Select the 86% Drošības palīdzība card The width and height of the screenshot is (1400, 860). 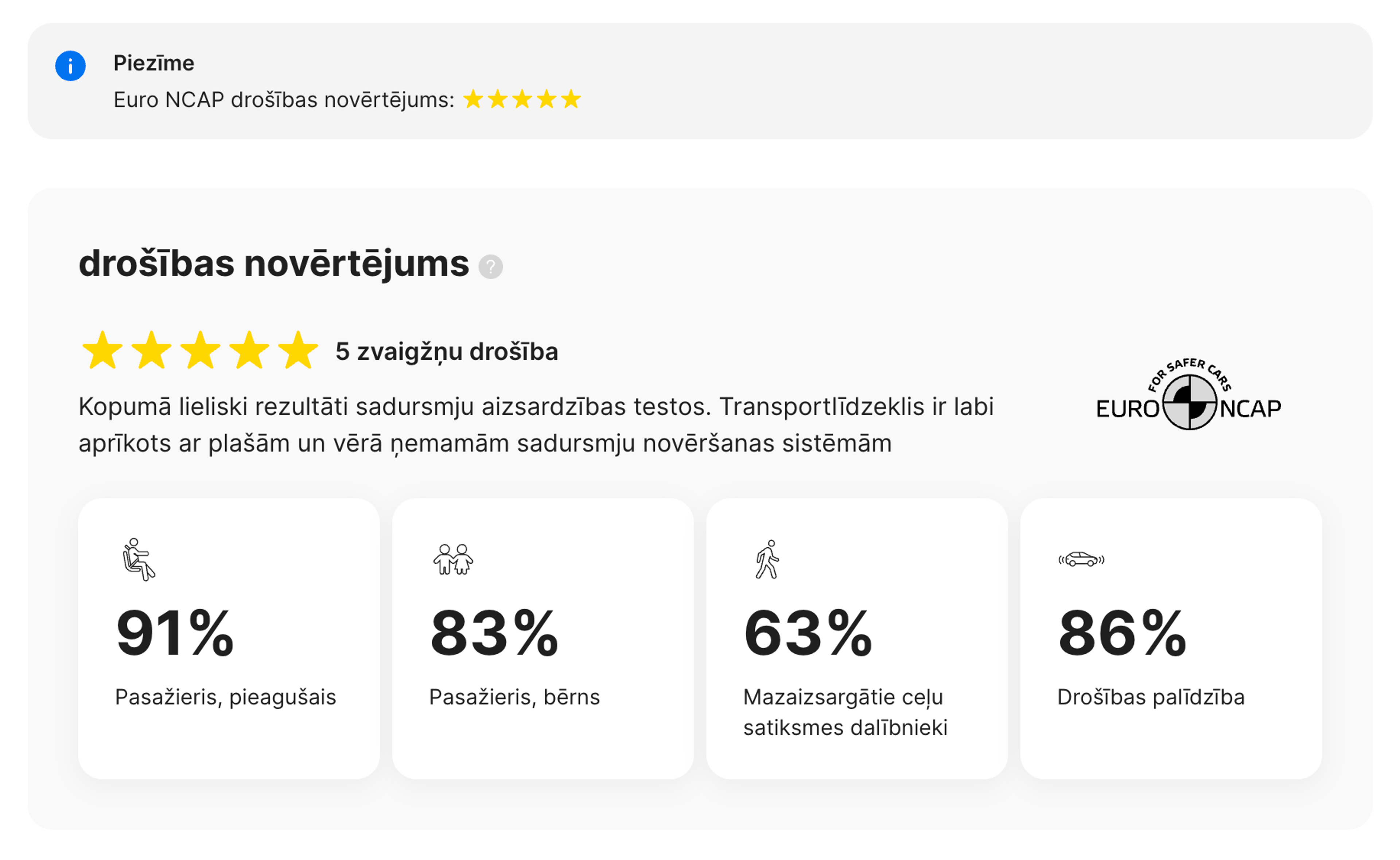click(1171, 639)
